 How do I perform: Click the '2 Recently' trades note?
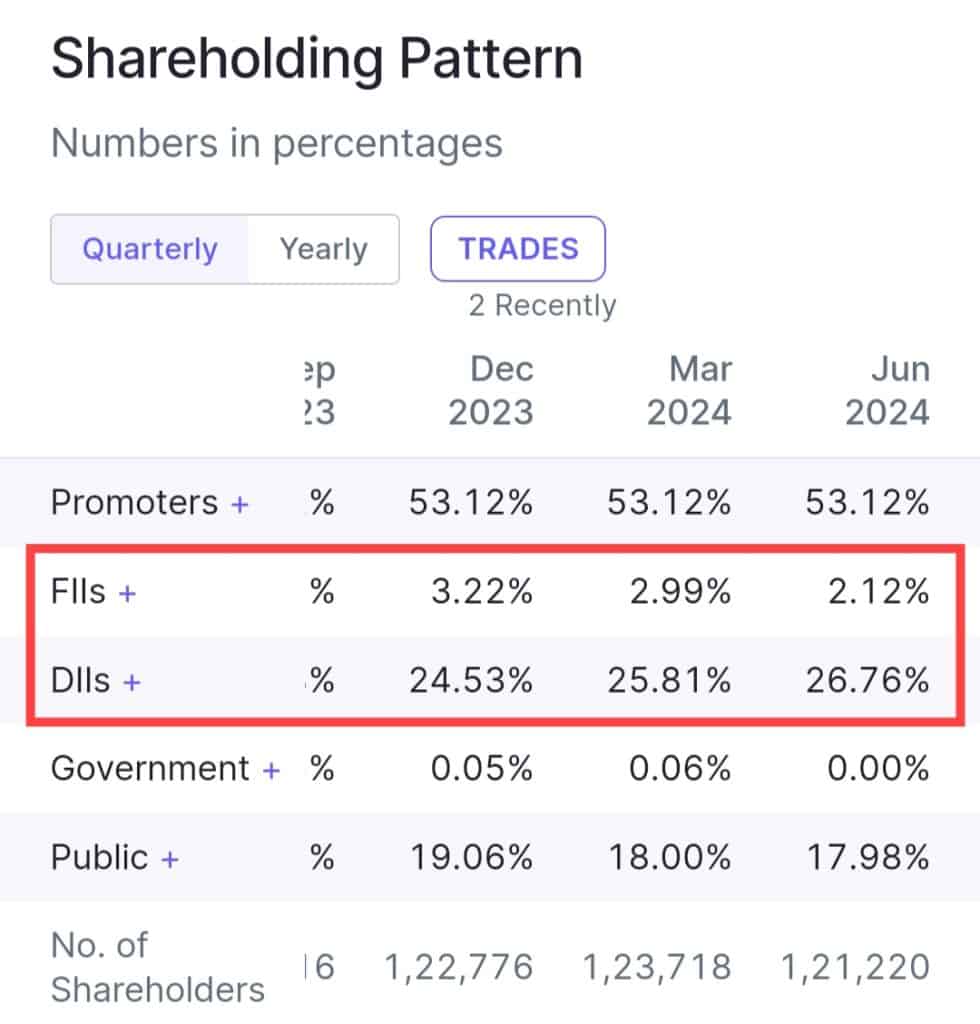point(542,306)
